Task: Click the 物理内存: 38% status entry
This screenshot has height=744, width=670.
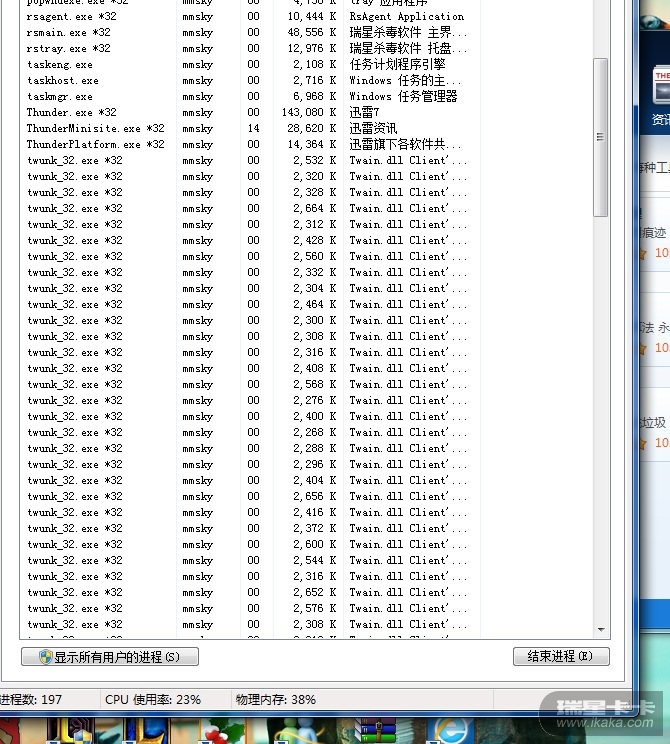Action: tap(276, 699)
